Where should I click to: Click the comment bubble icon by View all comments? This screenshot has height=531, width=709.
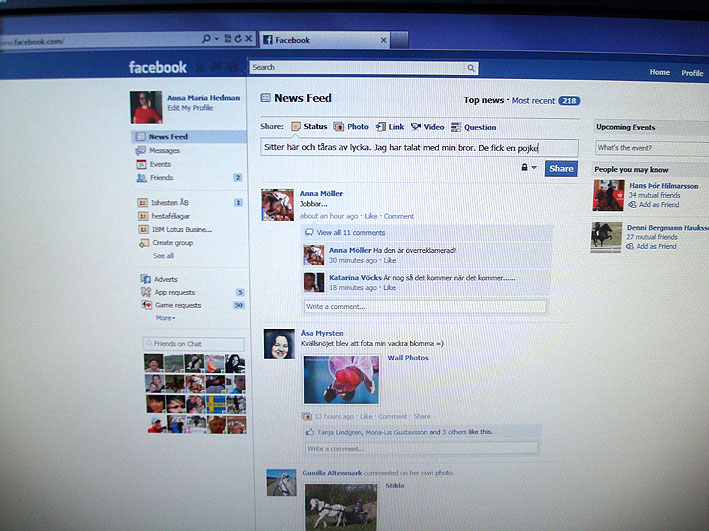[309, 232]
